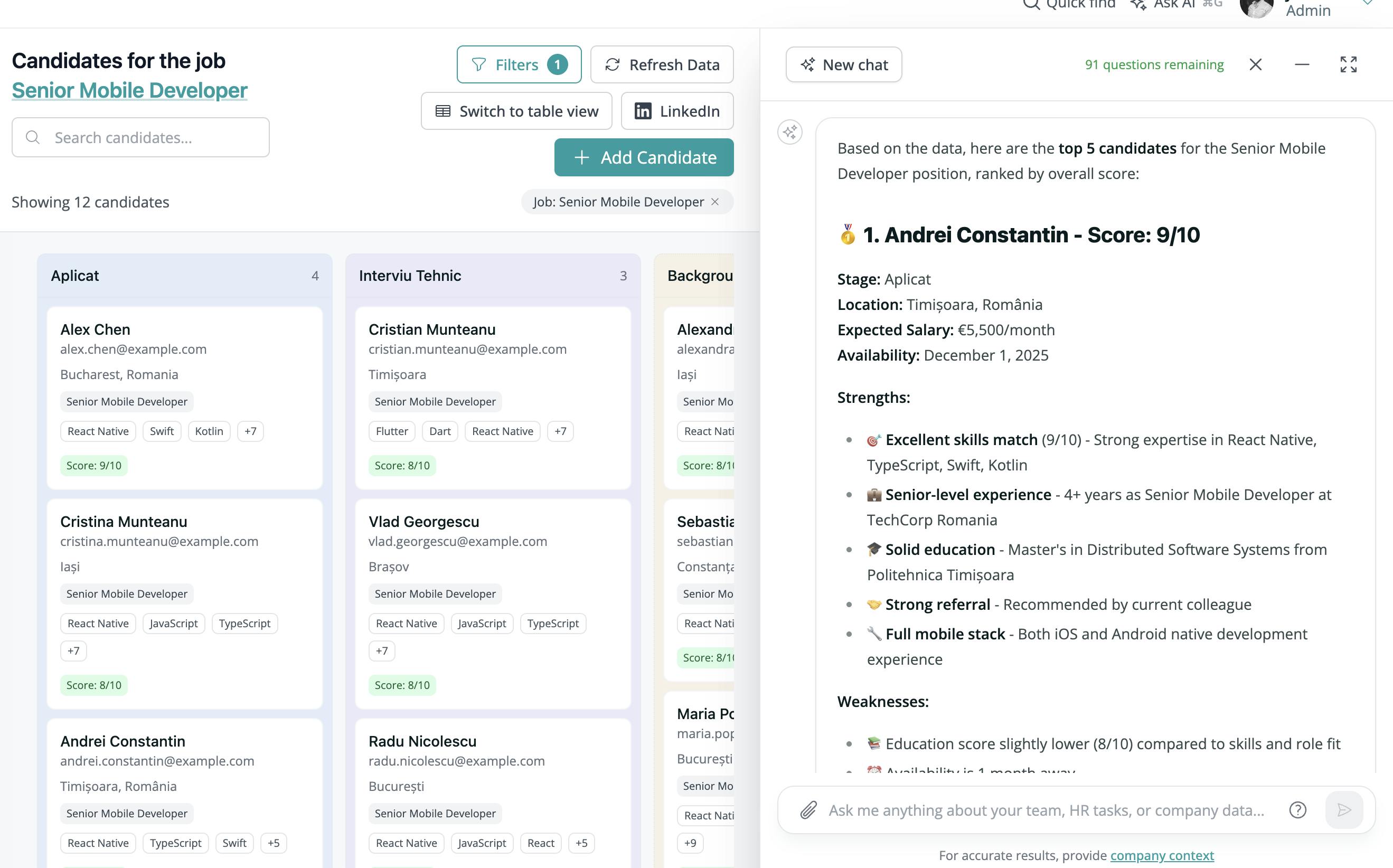This screenshot has height=868, width=1393.
Task: Attach a file using the paperclip icon
Action: [x=808, y=810]
